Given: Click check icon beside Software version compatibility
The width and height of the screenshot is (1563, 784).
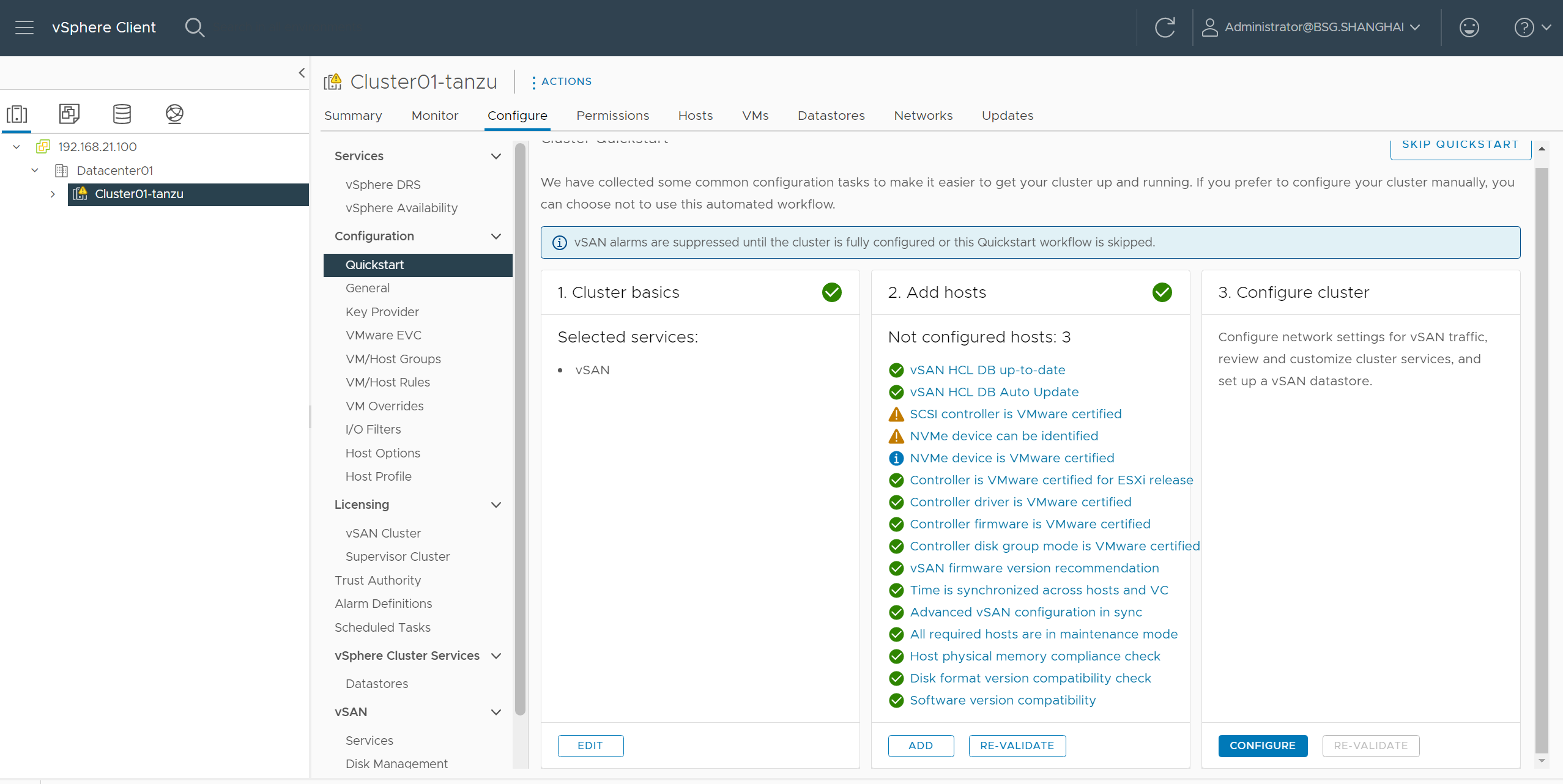Looking at the screenshot, I should click(x=896, y=700).
